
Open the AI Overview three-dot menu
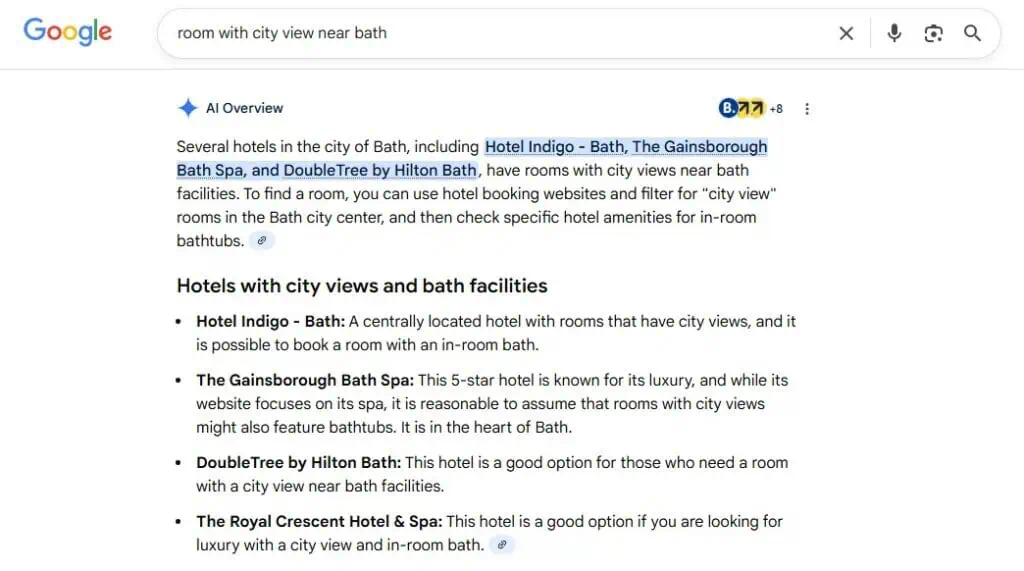[807, 108]
